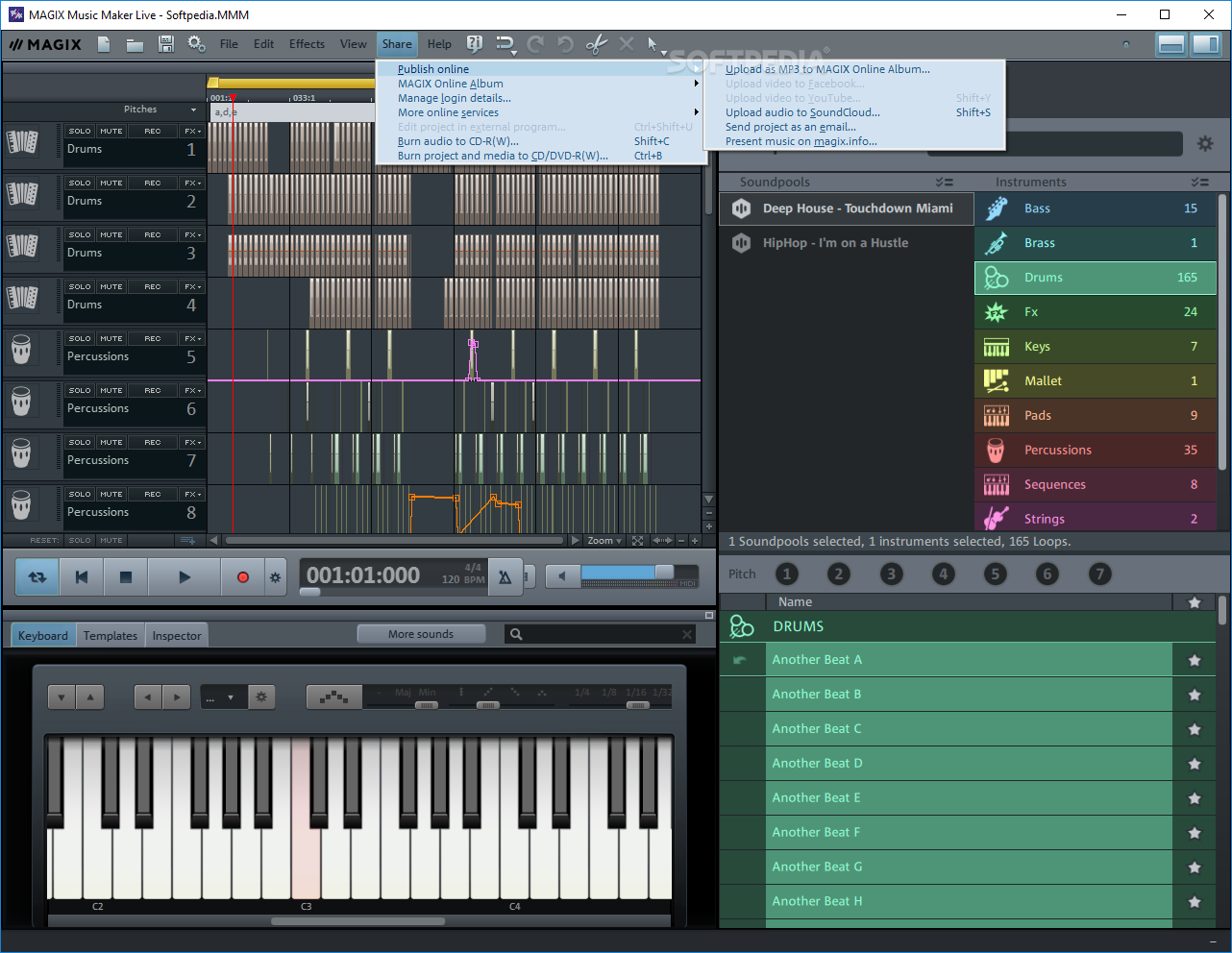
Task: Favorite Another Beat C with star
Action: click(x=1195, y=729)
